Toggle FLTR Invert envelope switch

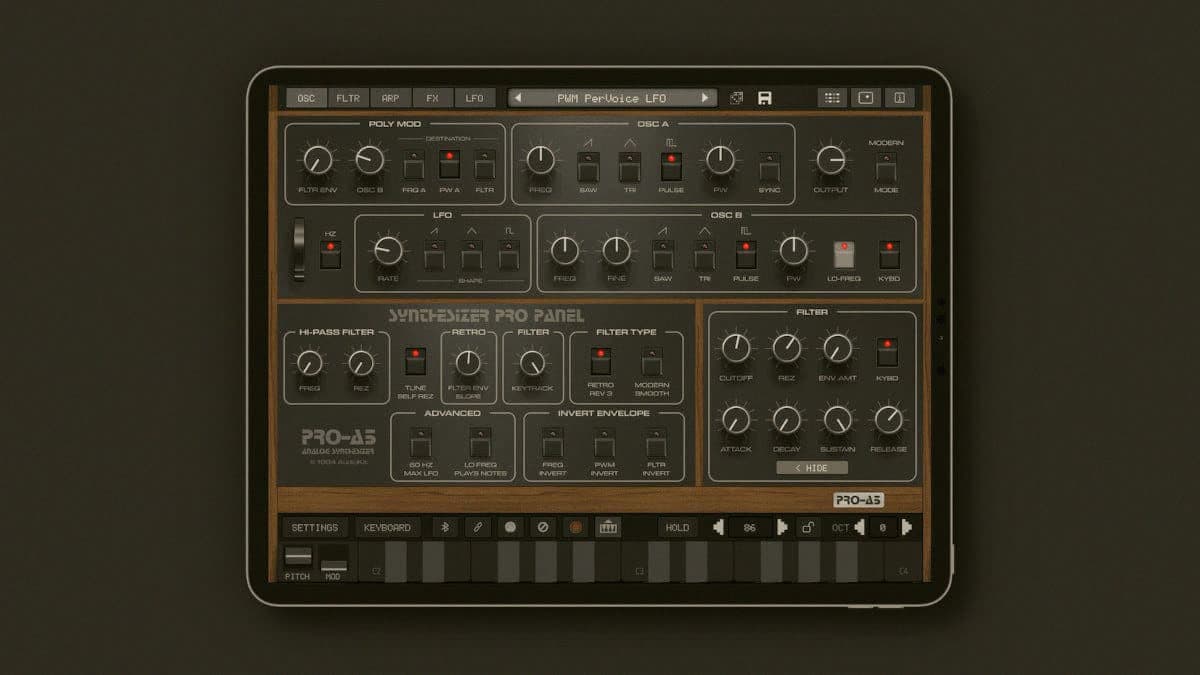click(x=656, y=444)
